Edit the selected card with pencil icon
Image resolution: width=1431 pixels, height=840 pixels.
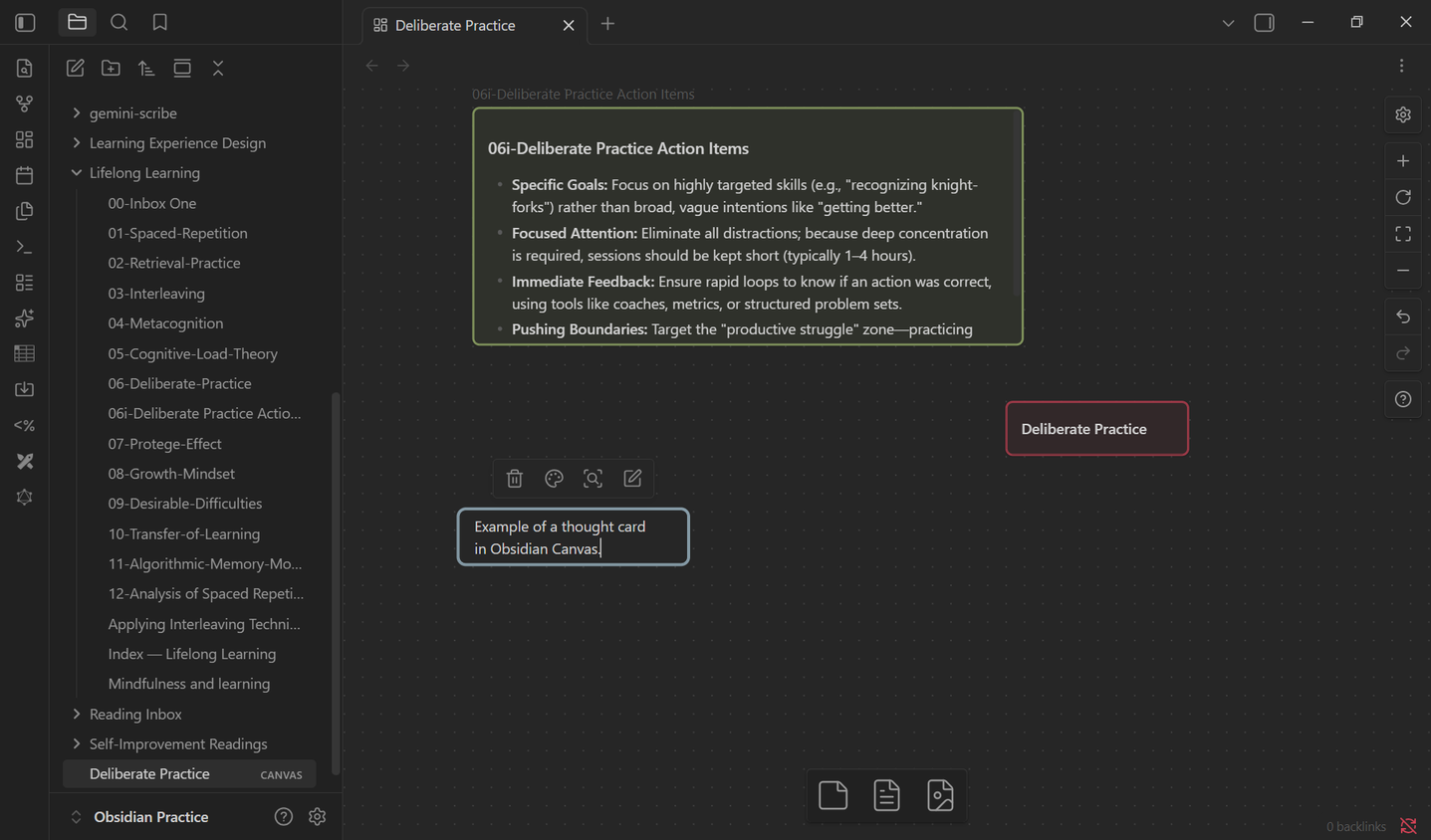632,479
